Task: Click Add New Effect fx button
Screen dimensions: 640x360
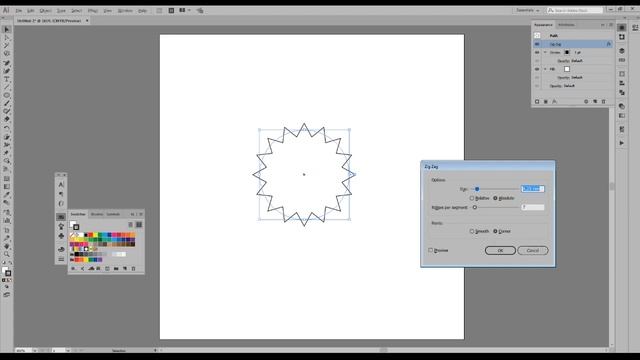Action: coord(554,102)
